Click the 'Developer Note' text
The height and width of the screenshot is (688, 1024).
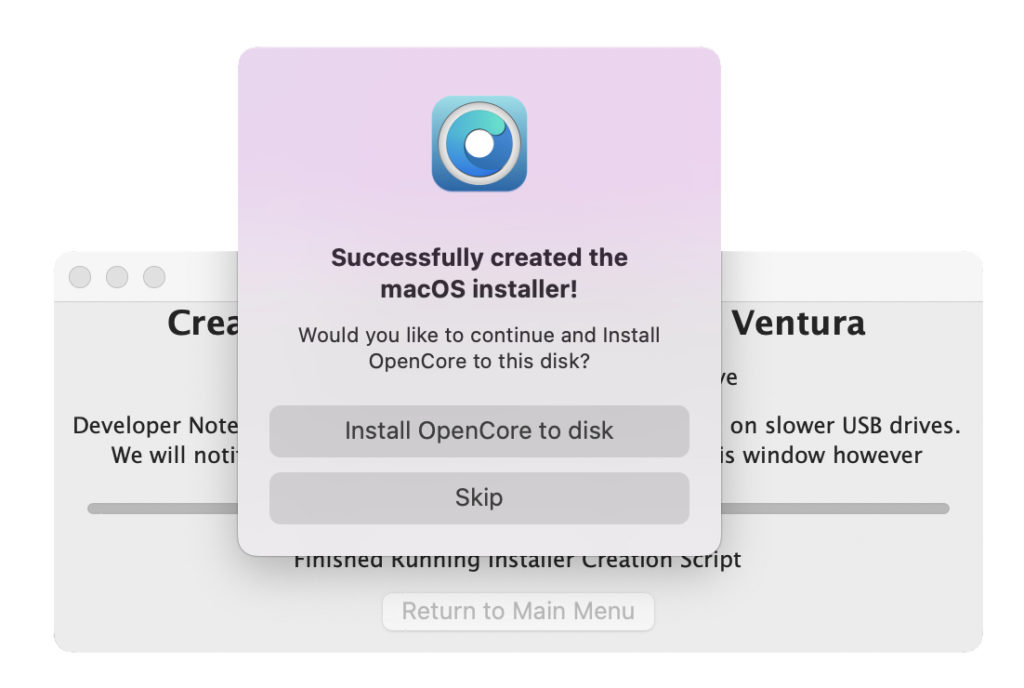155,426
